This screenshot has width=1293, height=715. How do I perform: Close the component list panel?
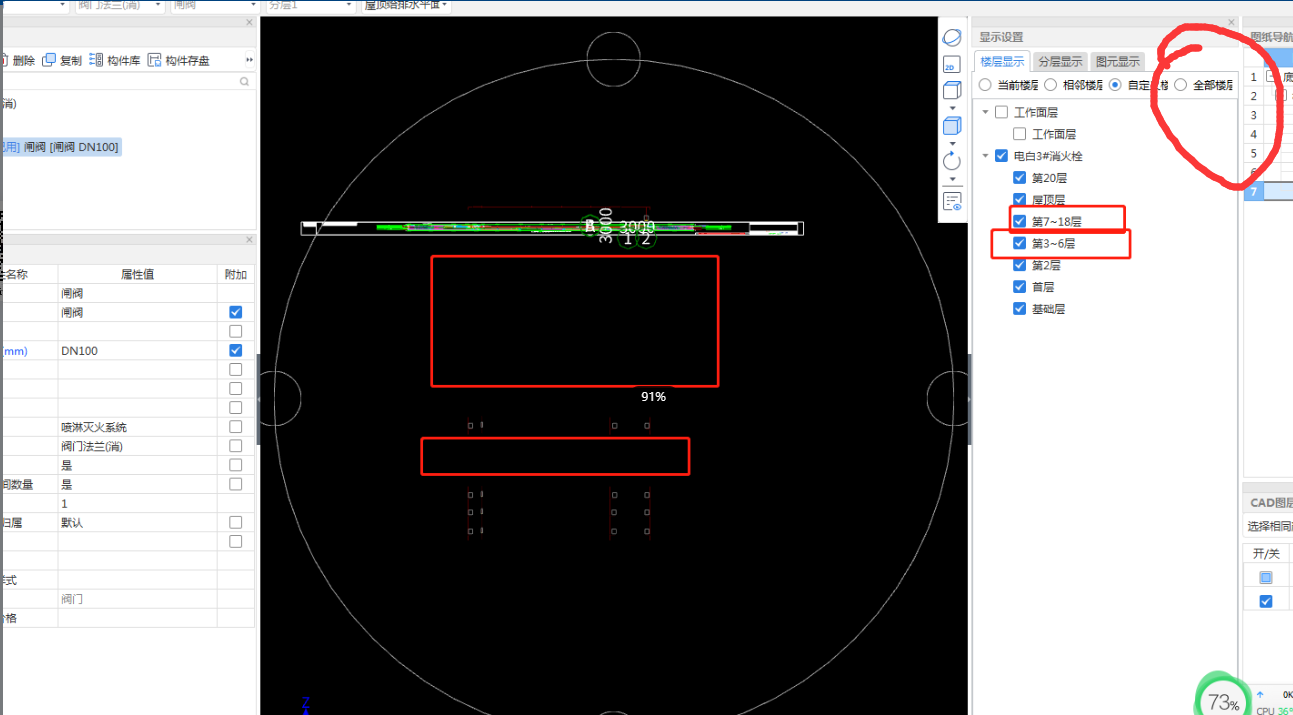click(249, 22)
